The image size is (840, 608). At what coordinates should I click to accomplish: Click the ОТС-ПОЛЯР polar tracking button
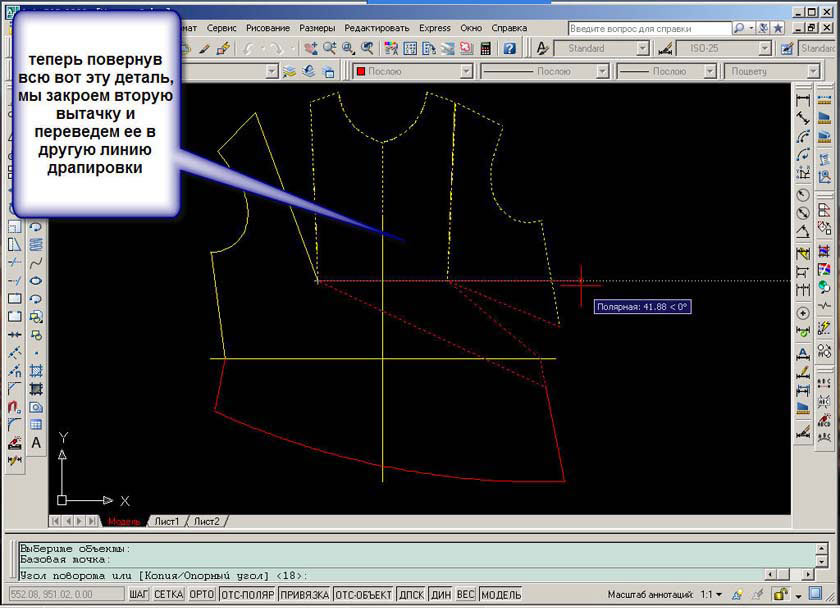point(246,595)
